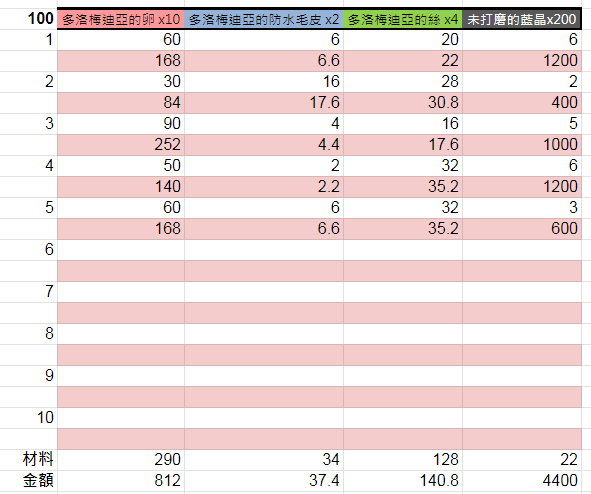This screenshot has height=494, width=591.
Task: Select the 37.4 total cell
Action: [264, 480]
